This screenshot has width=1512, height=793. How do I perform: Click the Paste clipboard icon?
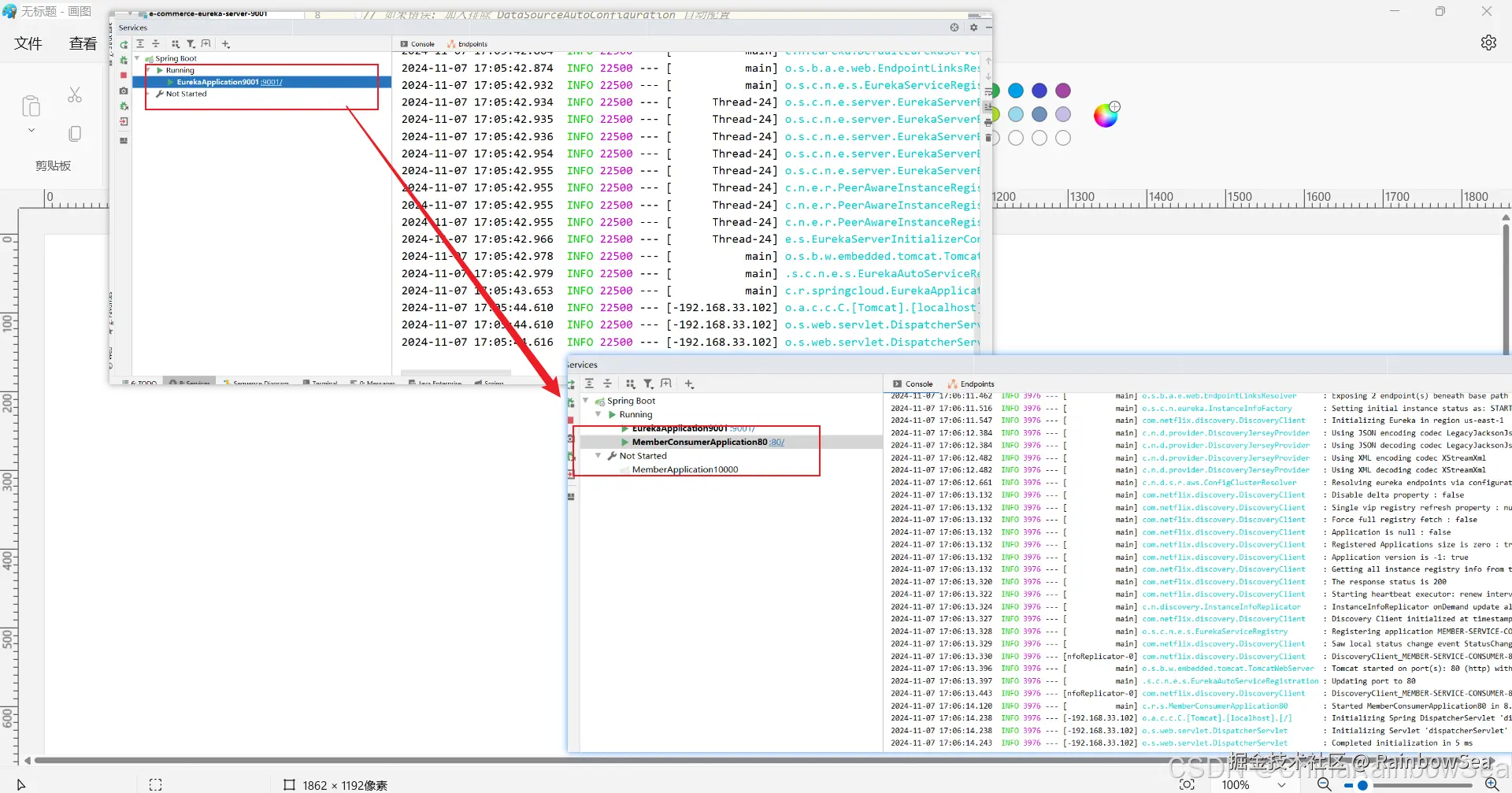click(x=31, y=106)
